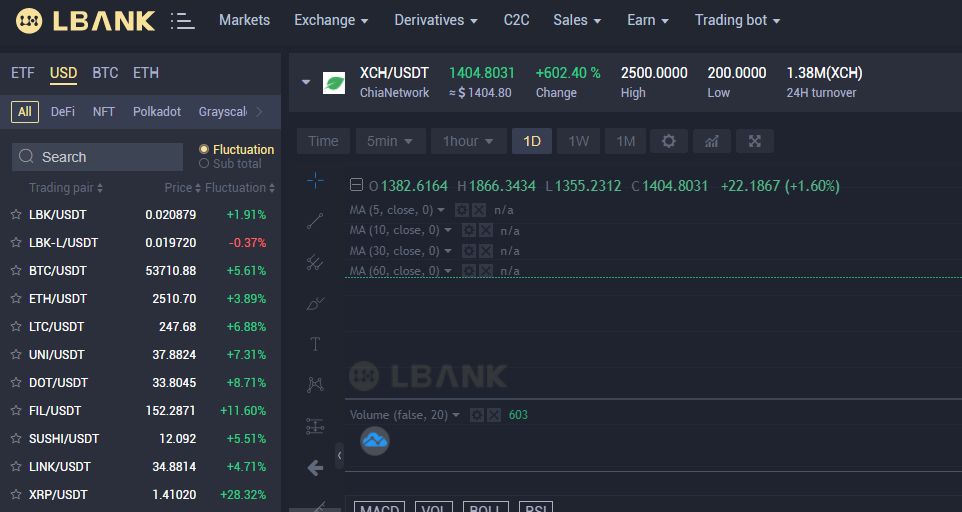Filter by DeFi category
Screen dimensions: 962x512
(63, 112)
